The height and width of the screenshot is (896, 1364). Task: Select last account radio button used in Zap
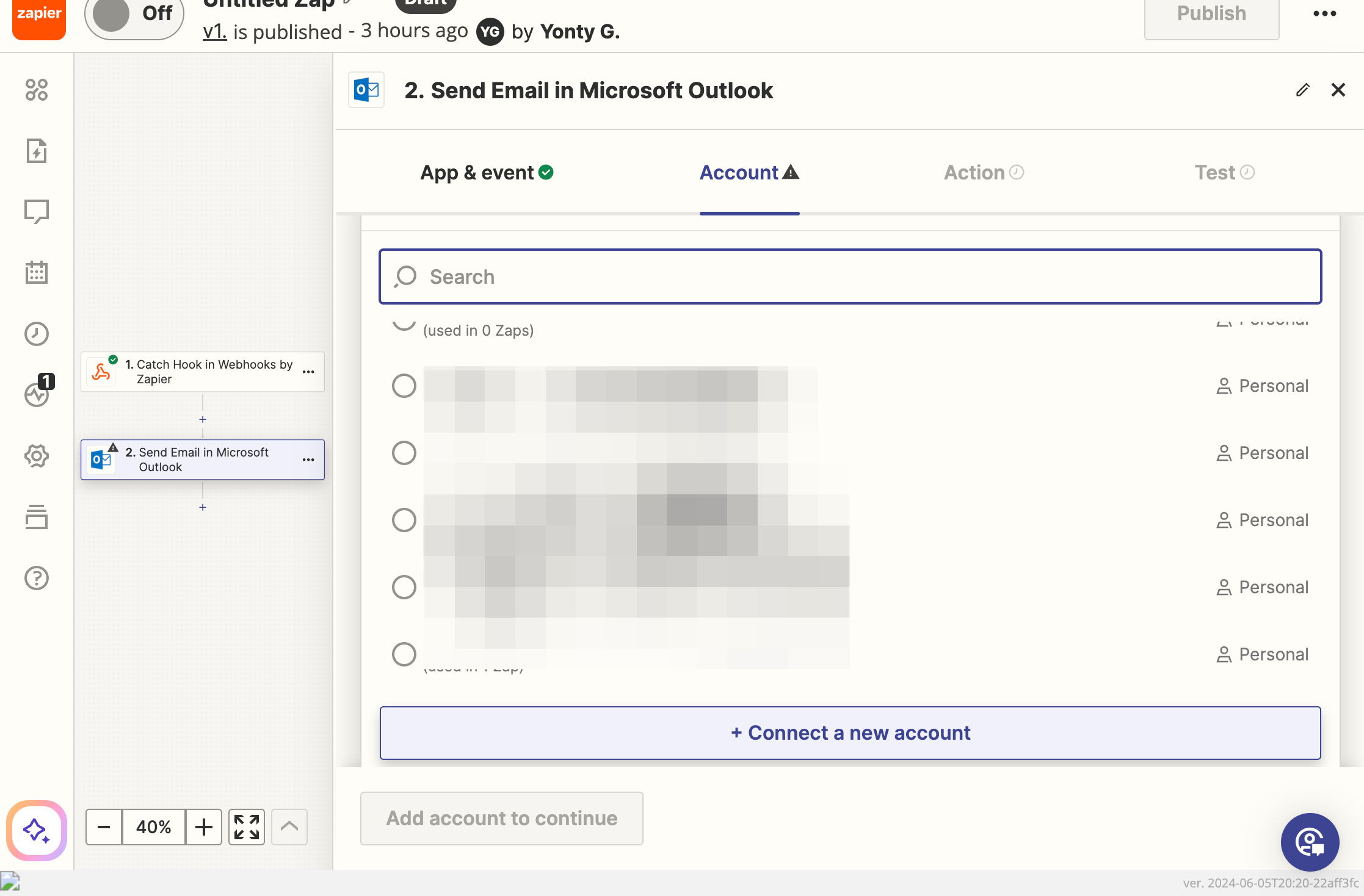pyautogui.click(x=404, y=654)
